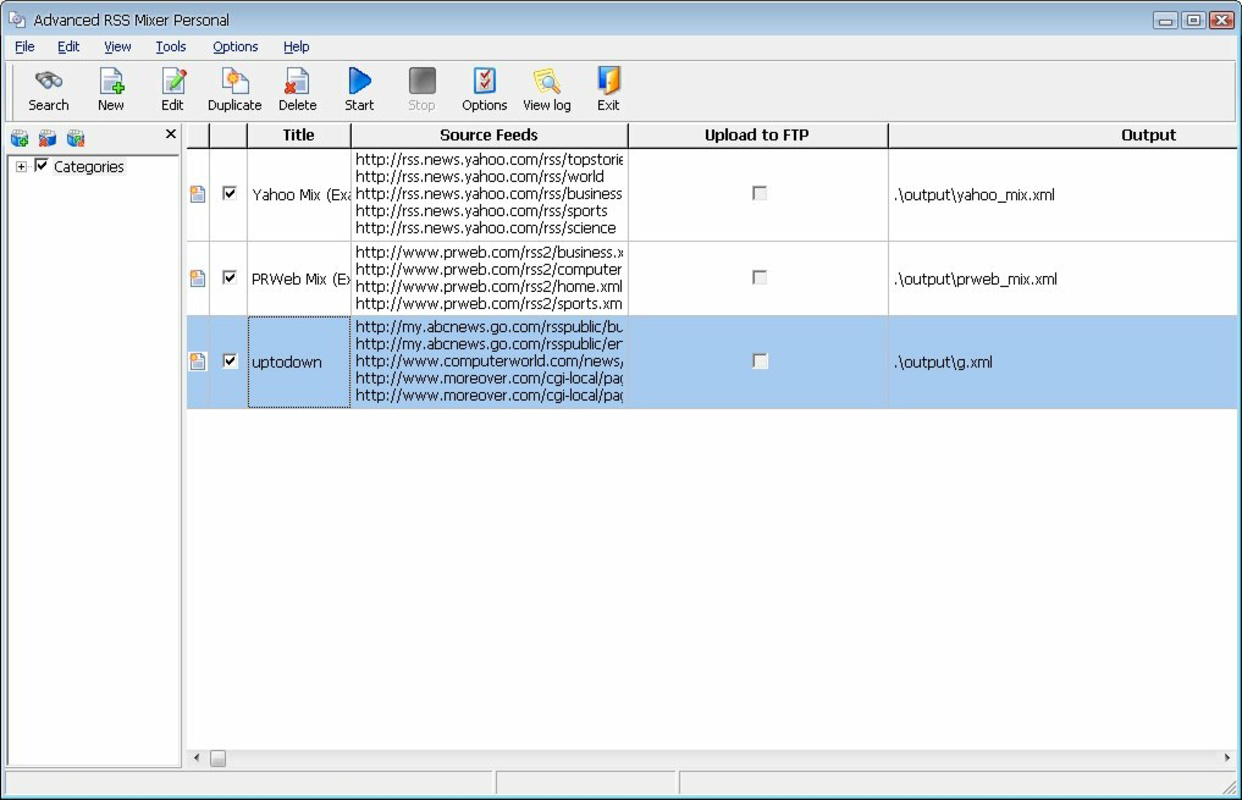This screenshot has height=800, width=1242.
Task: Click the third category panel icon
Action: tap(75, 138)
